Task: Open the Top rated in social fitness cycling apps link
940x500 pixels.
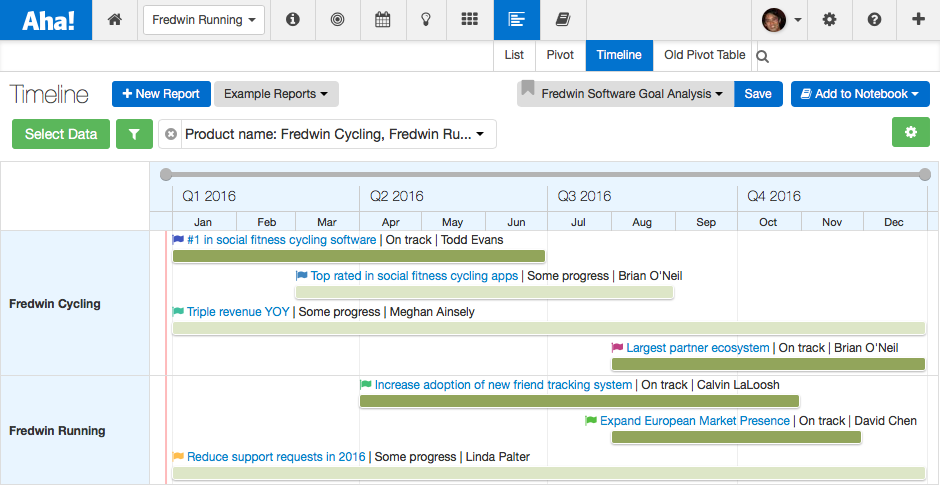Action: point(414,276)
